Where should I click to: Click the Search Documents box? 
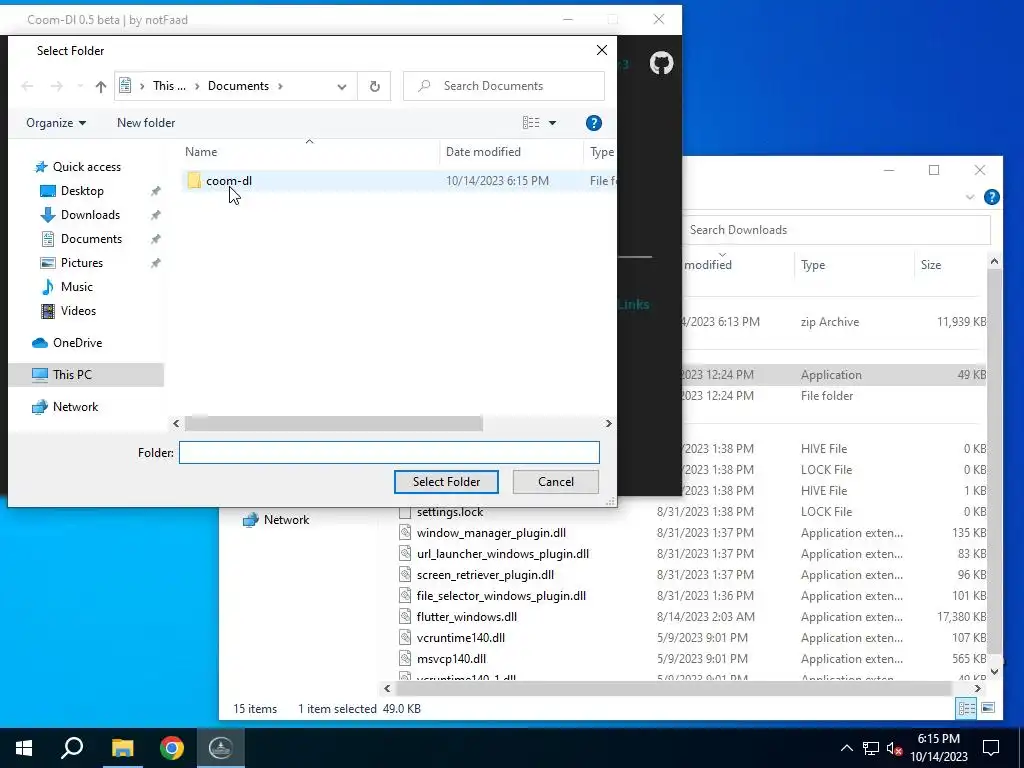(x=504, y=86)
